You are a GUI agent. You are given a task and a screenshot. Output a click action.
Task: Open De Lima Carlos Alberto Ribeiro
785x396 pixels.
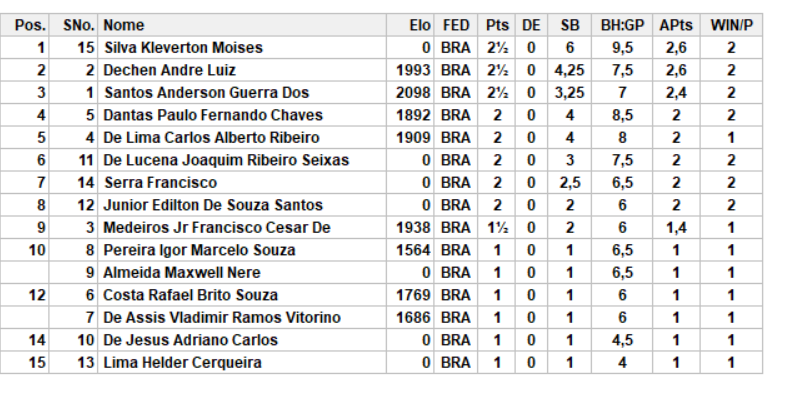(211, 138)
